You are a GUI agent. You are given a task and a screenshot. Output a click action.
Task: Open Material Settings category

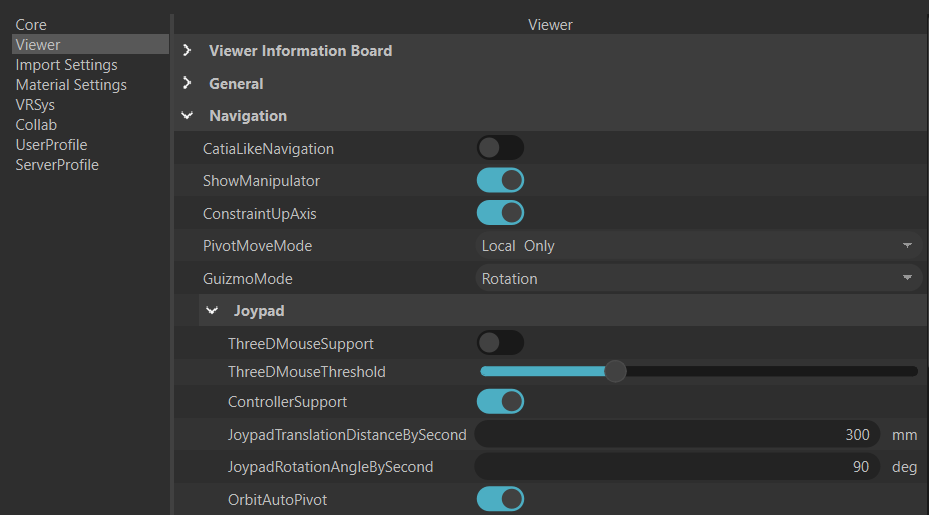71,85
